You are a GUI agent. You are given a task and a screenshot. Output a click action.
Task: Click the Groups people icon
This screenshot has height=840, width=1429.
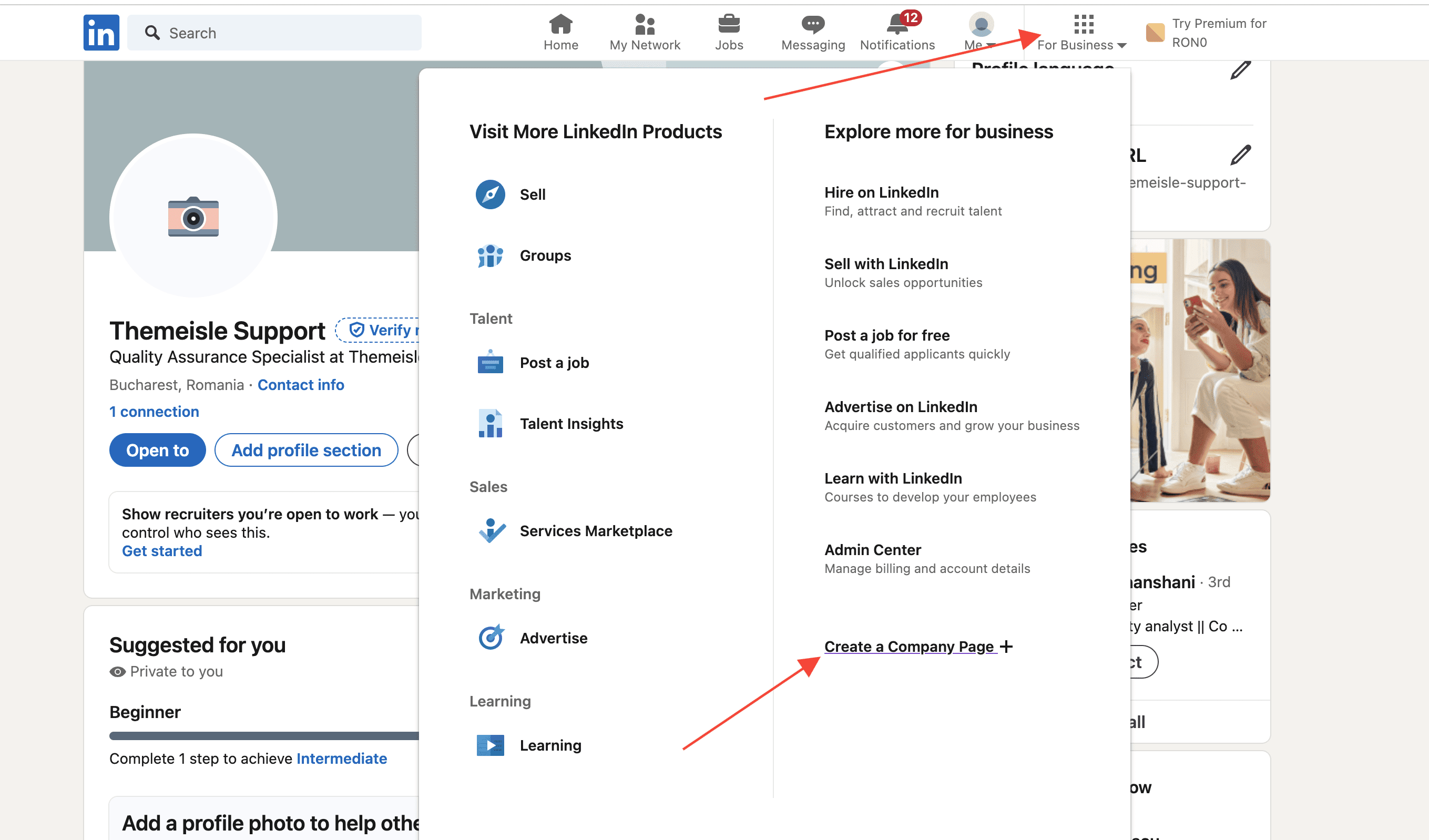click(490, 255)
